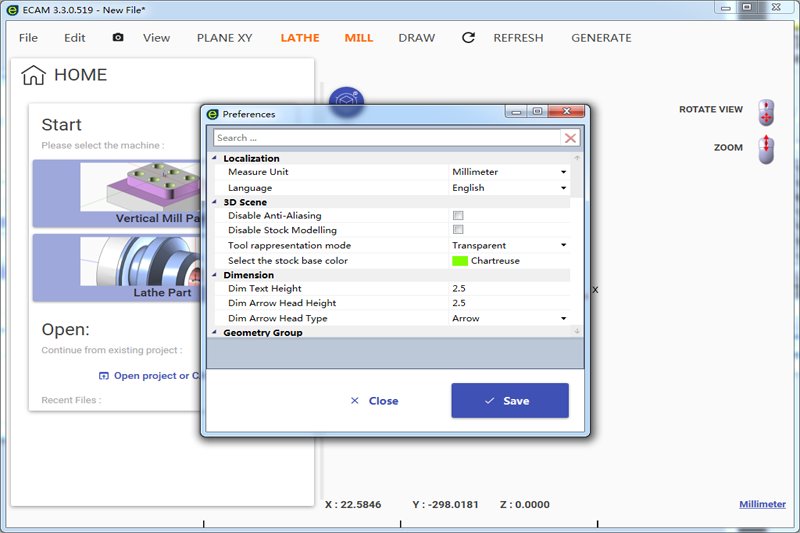Click the Preferences dialog logo icon
This screenshot has height=533, width=800.
213,114
